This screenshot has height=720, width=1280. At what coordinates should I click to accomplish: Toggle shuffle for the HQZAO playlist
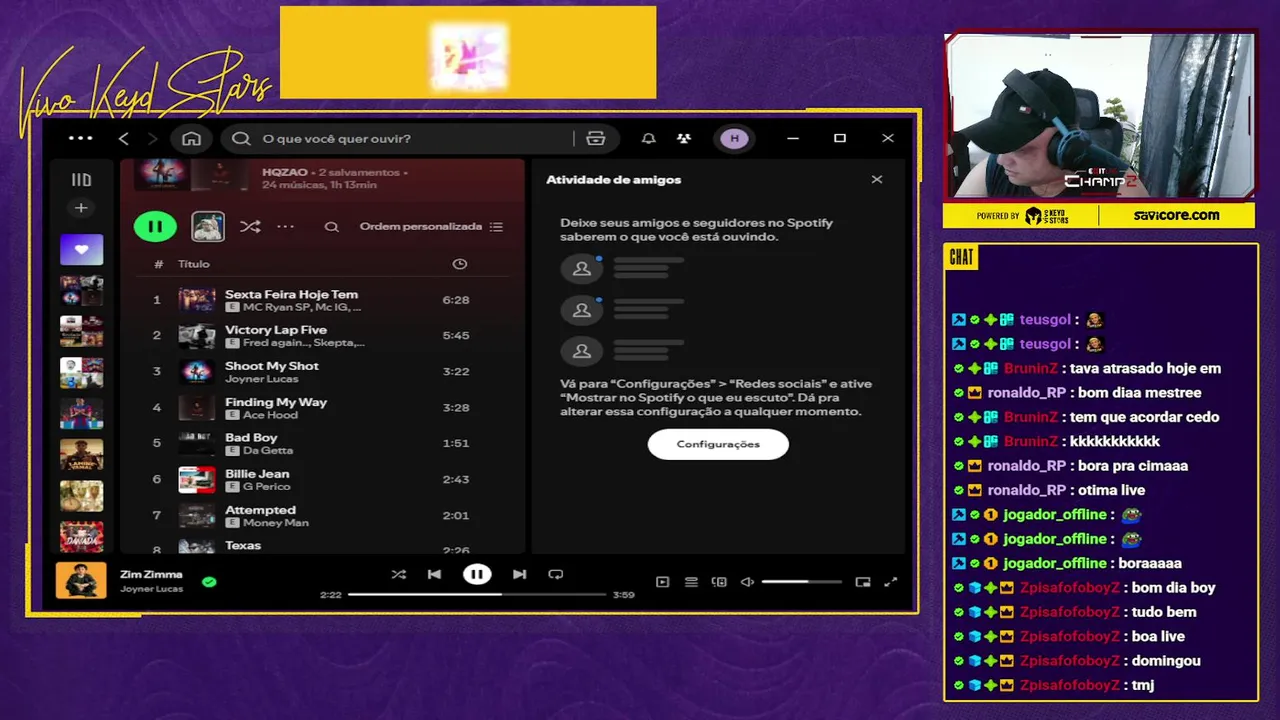coord(250,226)
